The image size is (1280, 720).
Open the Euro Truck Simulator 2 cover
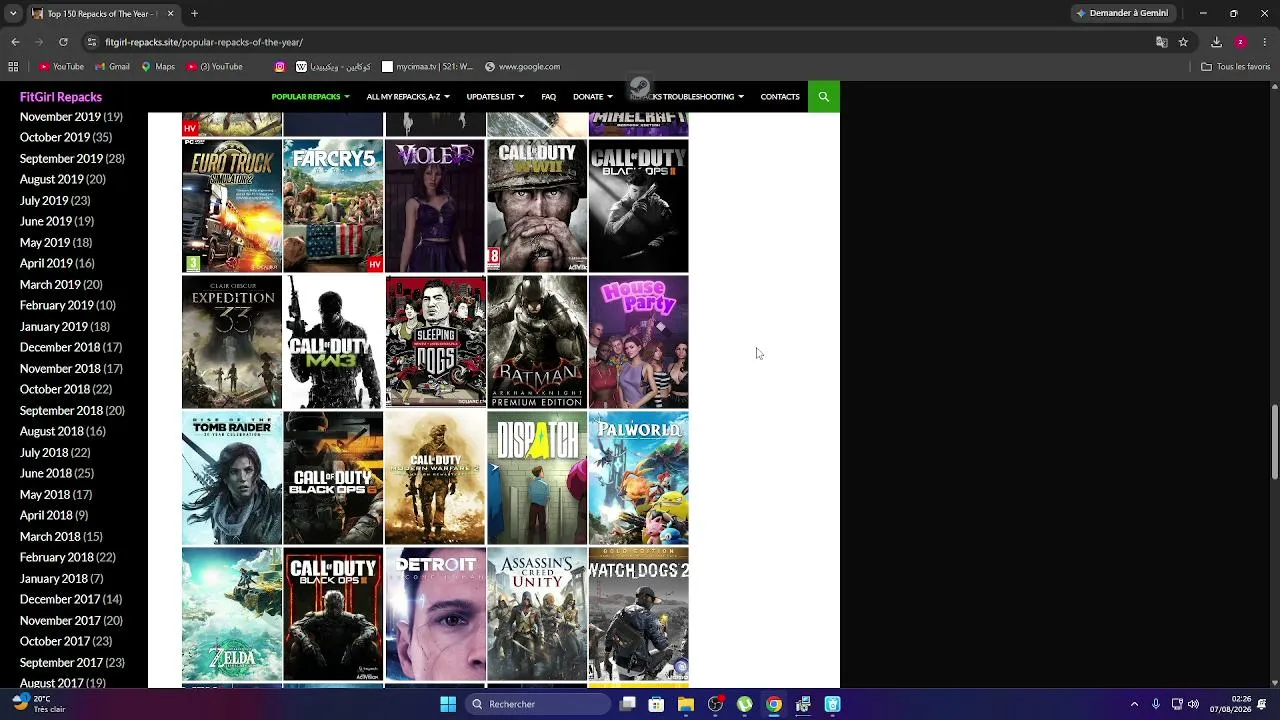pos(232,206)
